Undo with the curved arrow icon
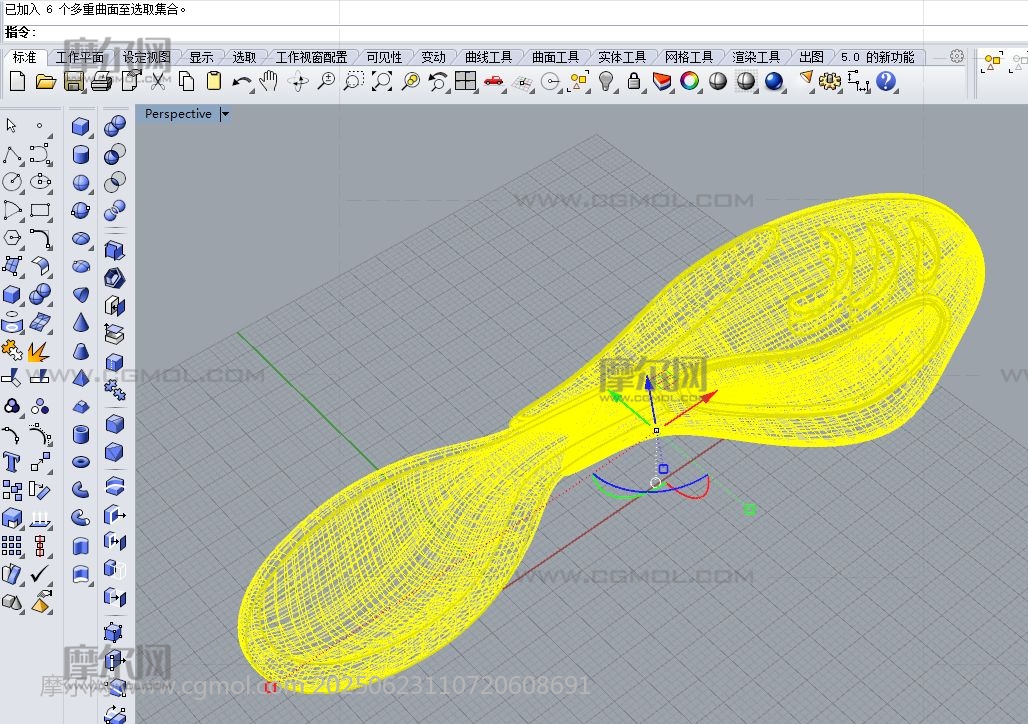Viewport: 1028px width, 724px height. [242, 82]
